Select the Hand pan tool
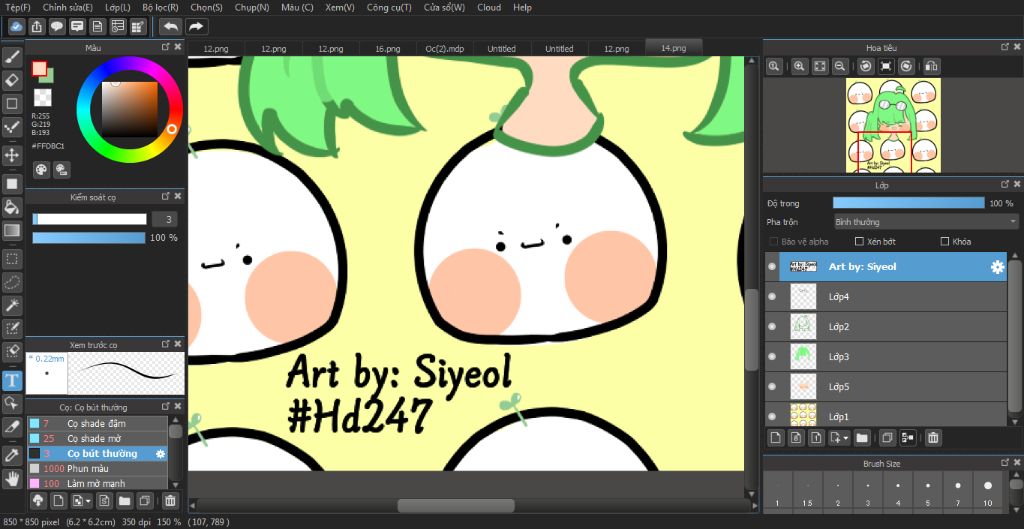Viewport: 1024px width, 529px height. point(13,478)
